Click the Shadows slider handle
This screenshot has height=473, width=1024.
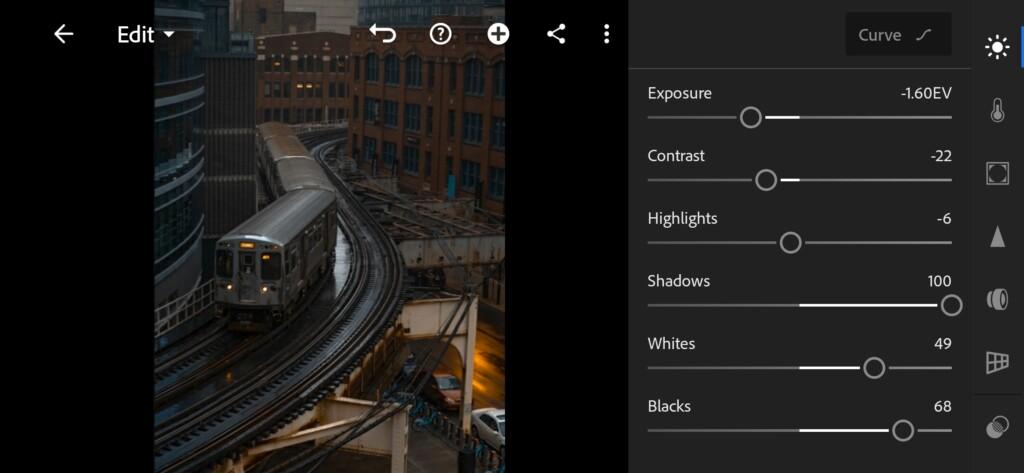point(952,305)
